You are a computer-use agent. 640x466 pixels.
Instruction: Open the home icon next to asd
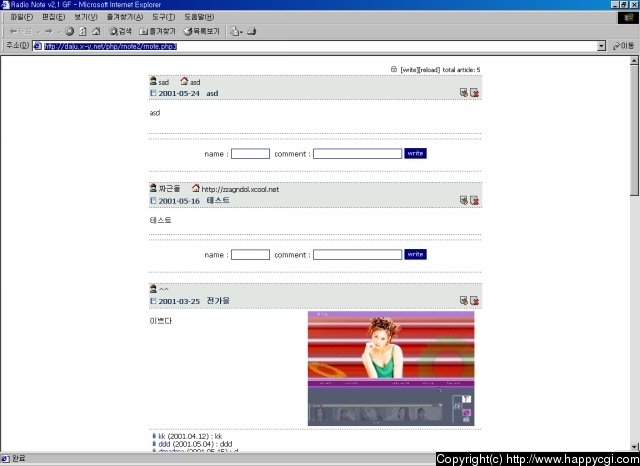(184, 81)
